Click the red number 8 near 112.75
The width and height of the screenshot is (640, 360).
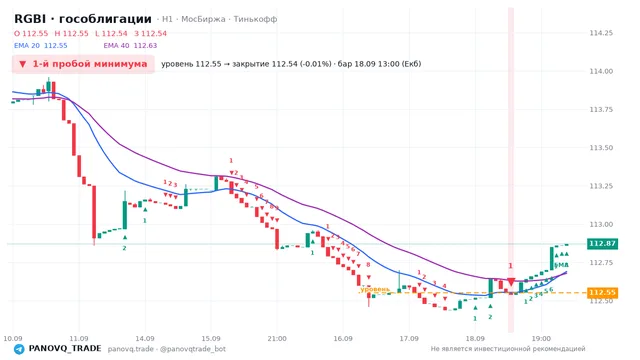[x=368, y=264]
